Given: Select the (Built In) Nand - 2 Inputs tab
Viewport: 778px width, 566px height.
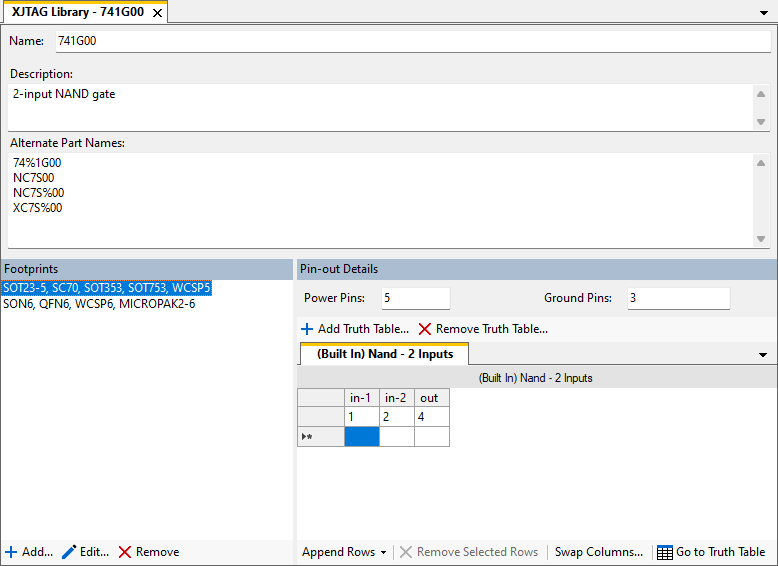Looking at the screenshot, I should (384, 354).
